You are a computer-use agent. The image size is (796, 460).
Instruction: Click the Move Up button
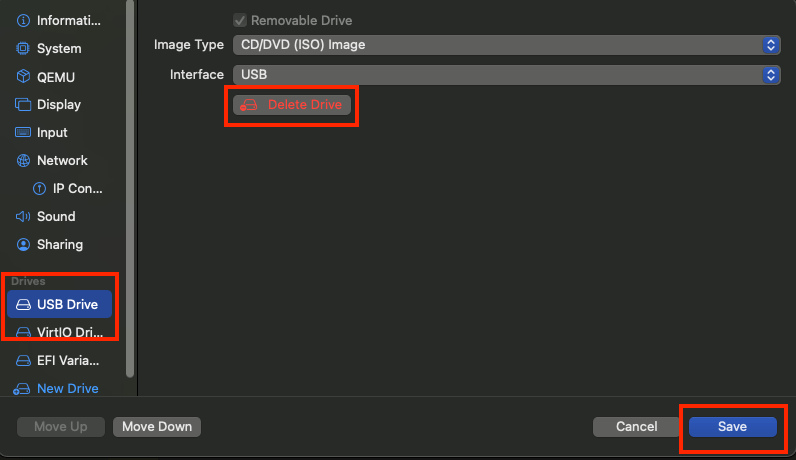[61, 426]
